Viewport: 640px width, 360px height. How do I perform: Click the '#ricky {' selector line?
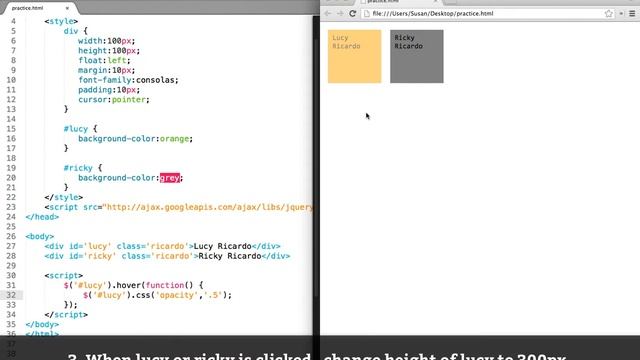(x=83, y=168)
